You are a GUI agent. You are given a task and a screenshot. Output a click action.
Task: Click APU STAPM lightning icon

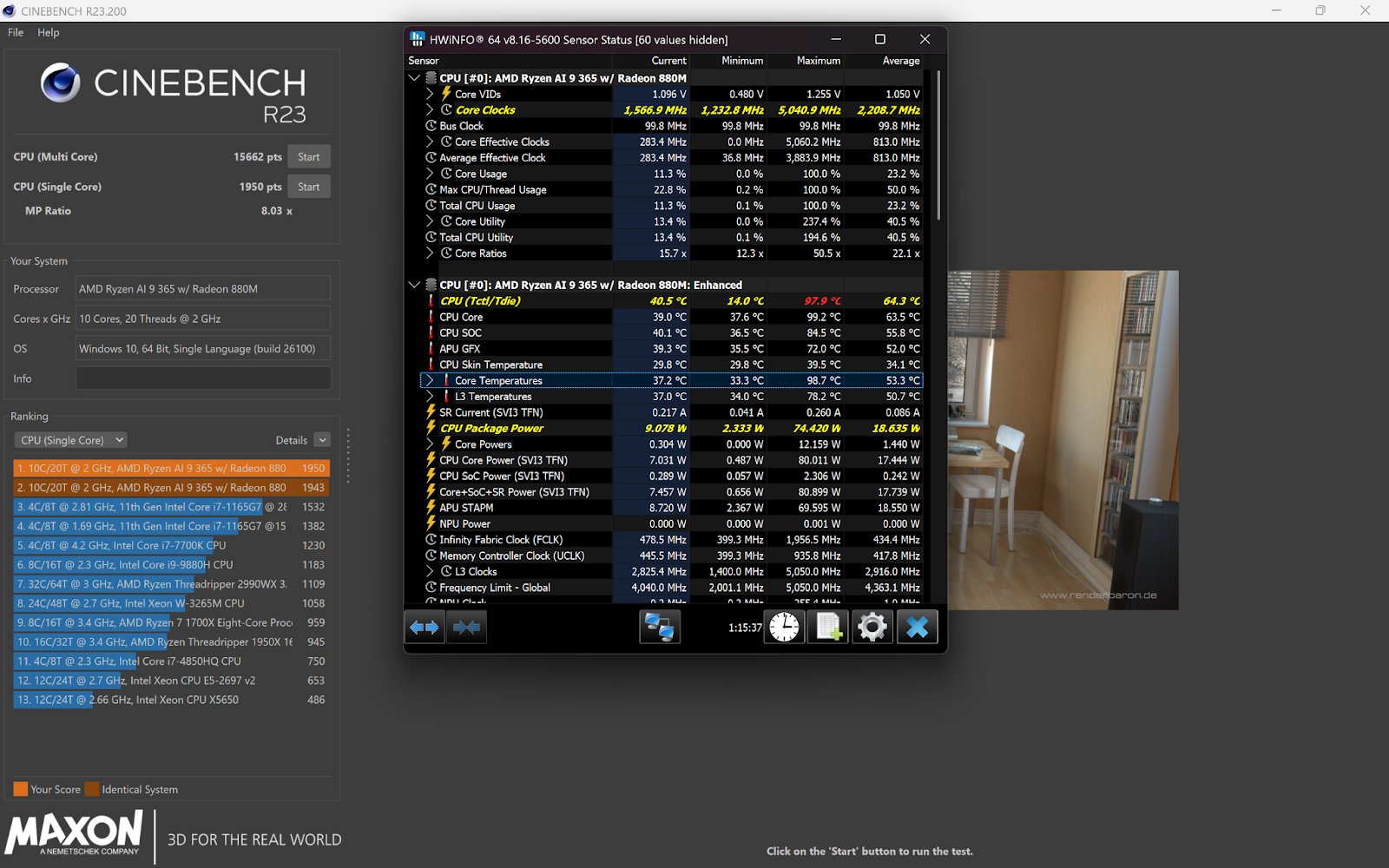(x=431, y=508)
